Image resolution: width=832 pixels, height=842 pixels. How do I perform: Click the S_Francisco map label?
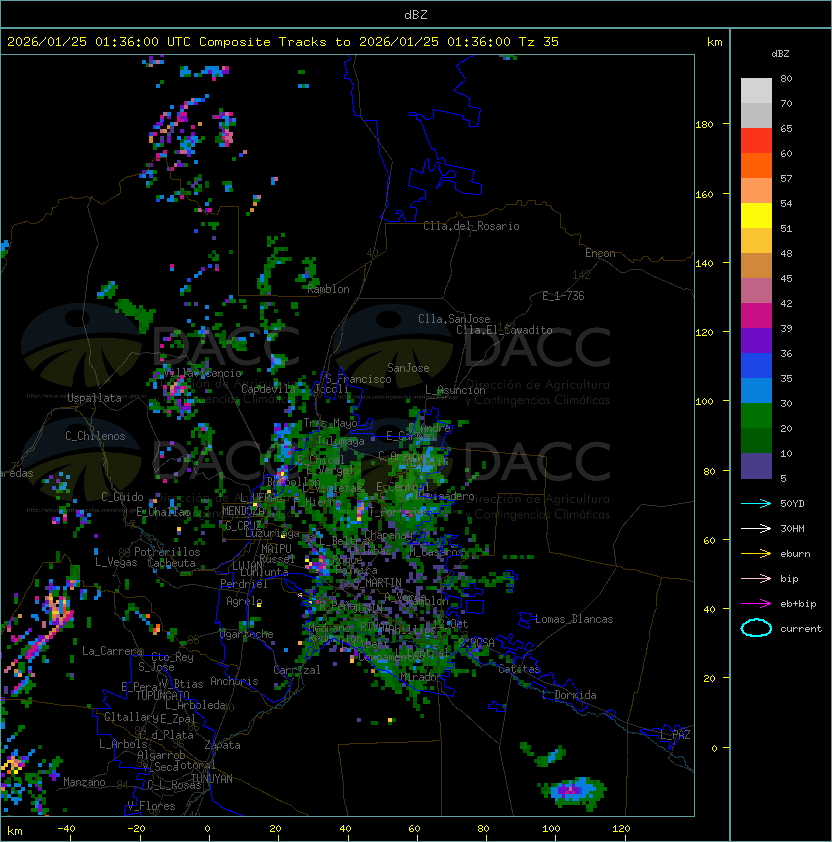[x=358, y=380]
